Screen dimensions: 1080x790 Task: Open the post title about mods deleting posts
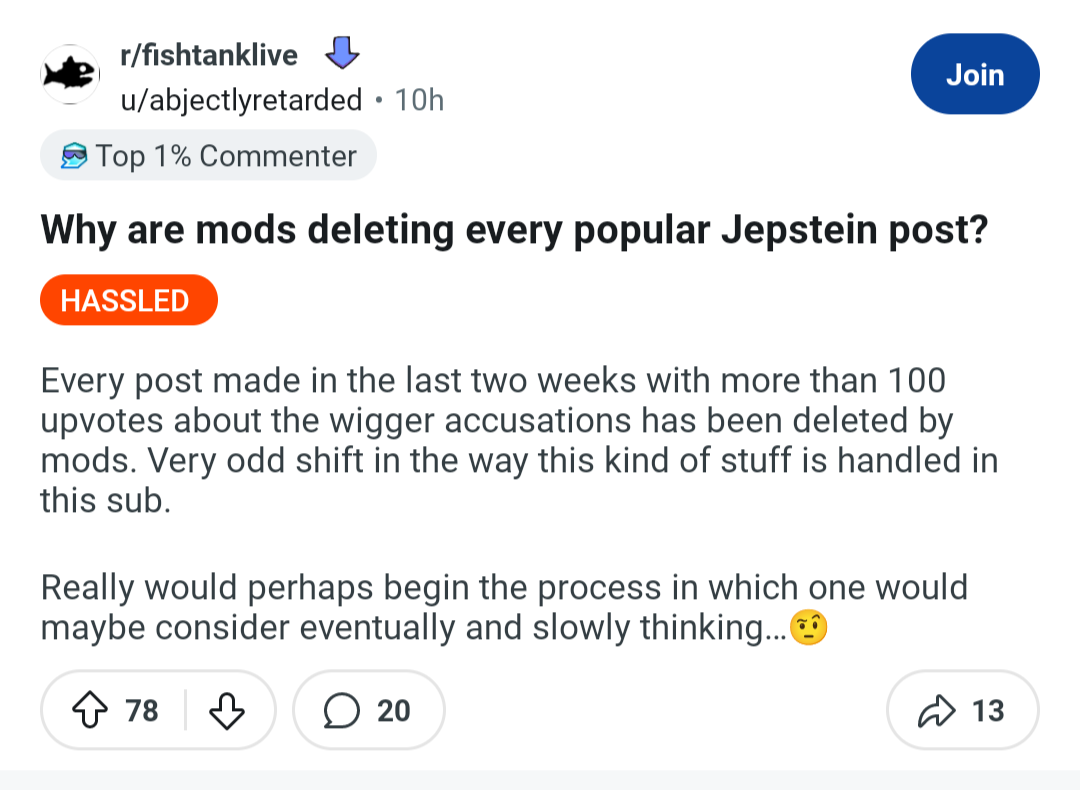pos(514,231)
